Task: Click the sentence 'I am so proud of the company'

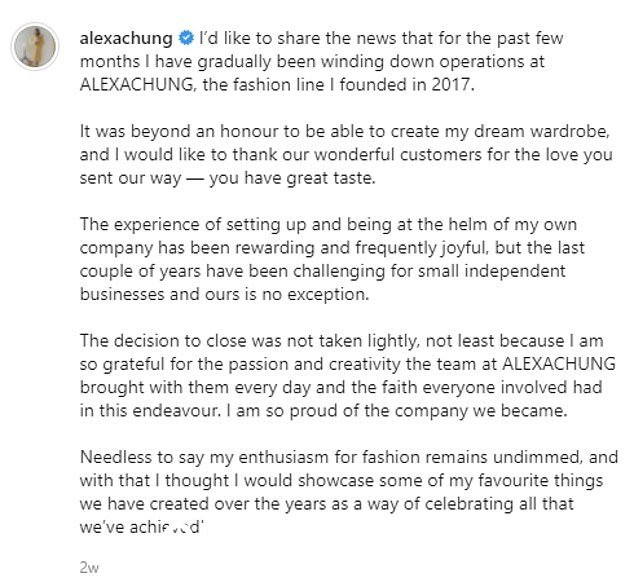Action: (396, 411)
